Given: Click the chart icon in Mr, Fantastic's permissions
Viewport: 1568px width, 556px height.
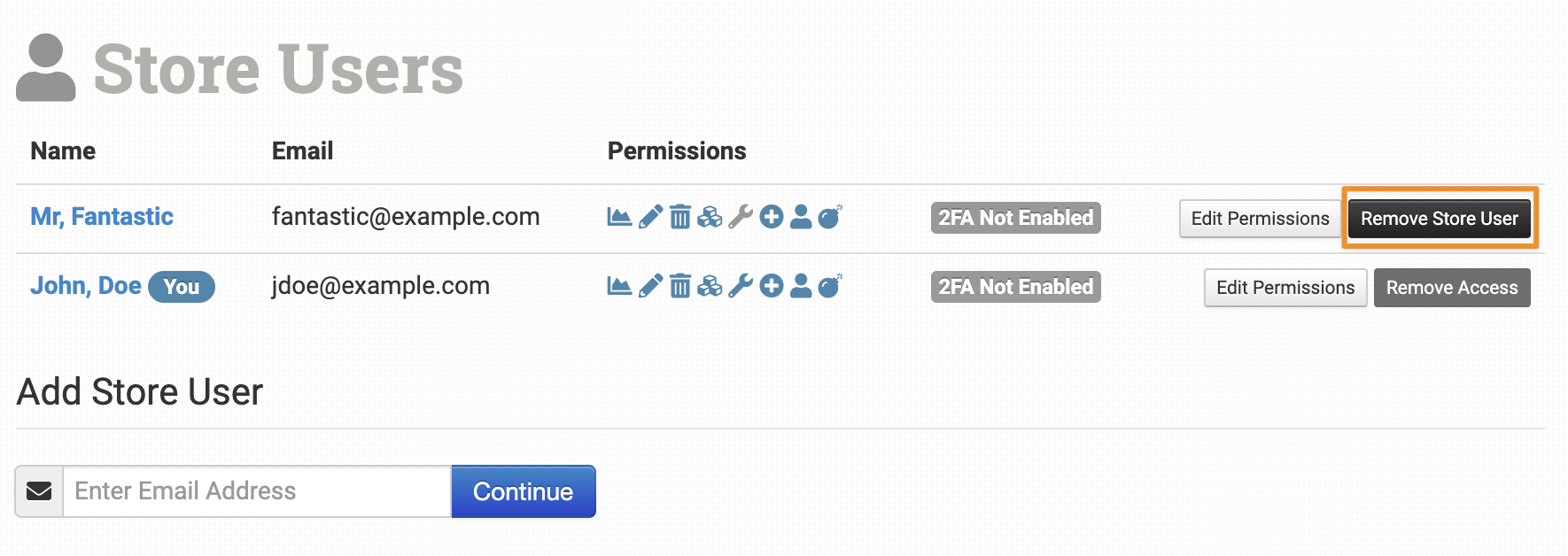Looking at the screenshot, I should click(619, 217).
